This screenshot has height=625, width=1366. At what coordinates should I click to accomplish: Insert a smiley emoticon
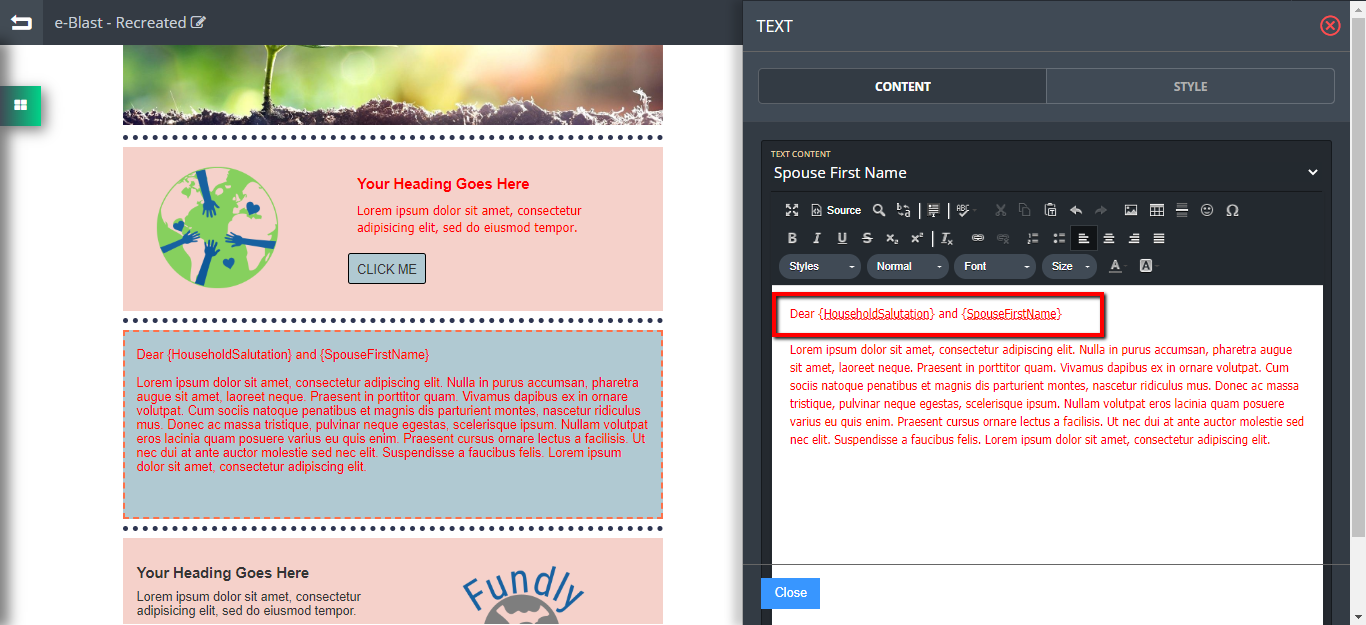(x=1207, y=210)
